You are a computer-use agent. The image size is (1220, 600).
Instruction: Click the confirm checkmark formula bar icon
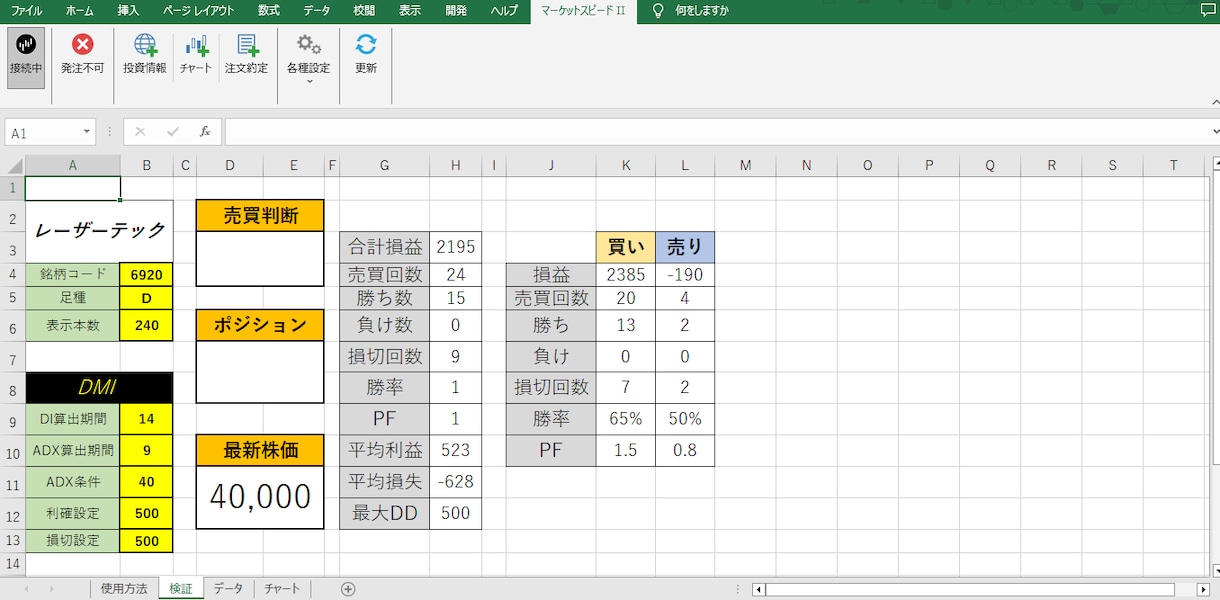[173, 132]
